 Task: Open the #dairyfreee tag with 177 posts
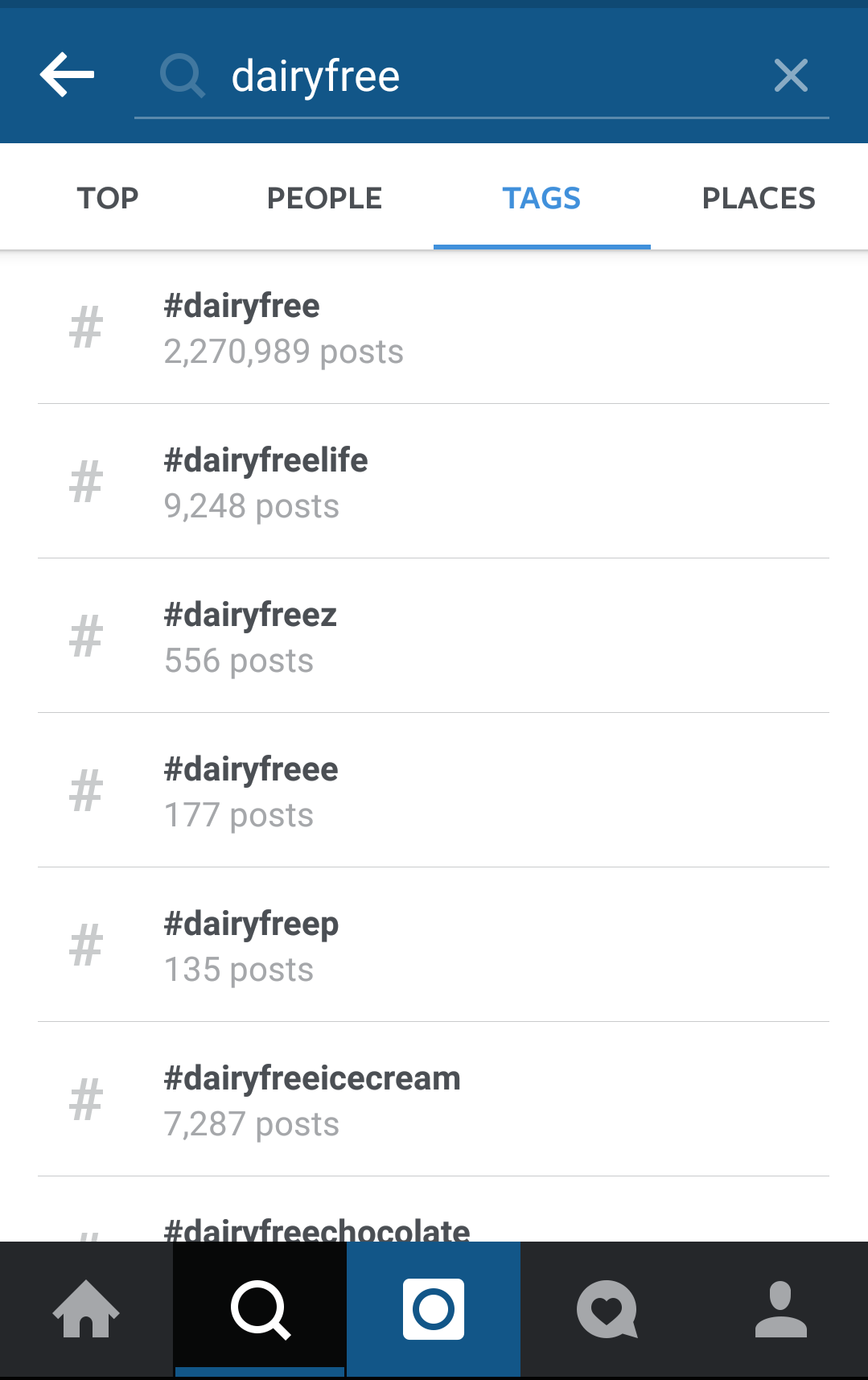pyautogui.click(x=434, y=791)
